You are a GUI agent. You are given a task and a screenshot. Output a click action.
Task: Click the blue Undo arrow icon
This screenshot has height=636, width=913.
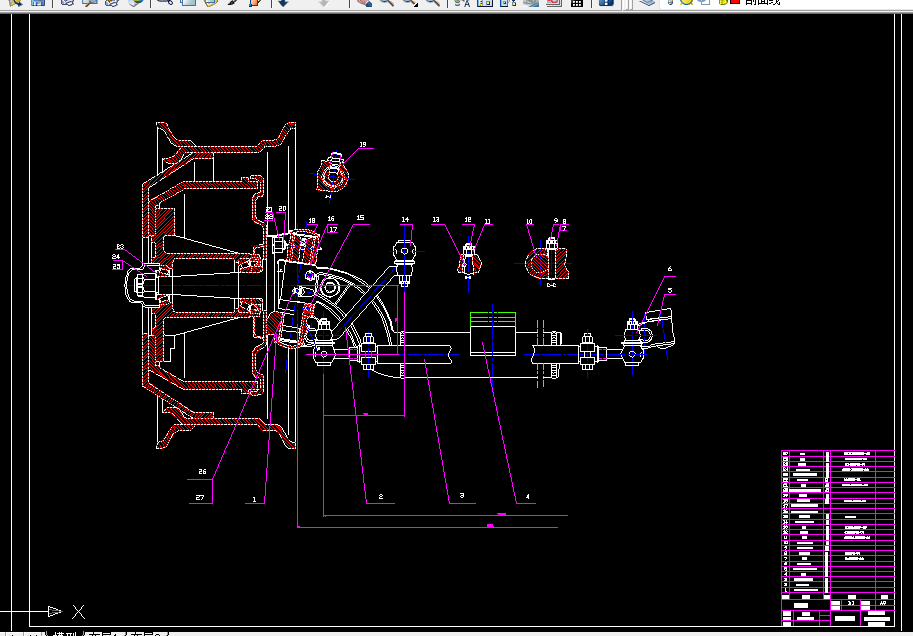click(284, 2)
